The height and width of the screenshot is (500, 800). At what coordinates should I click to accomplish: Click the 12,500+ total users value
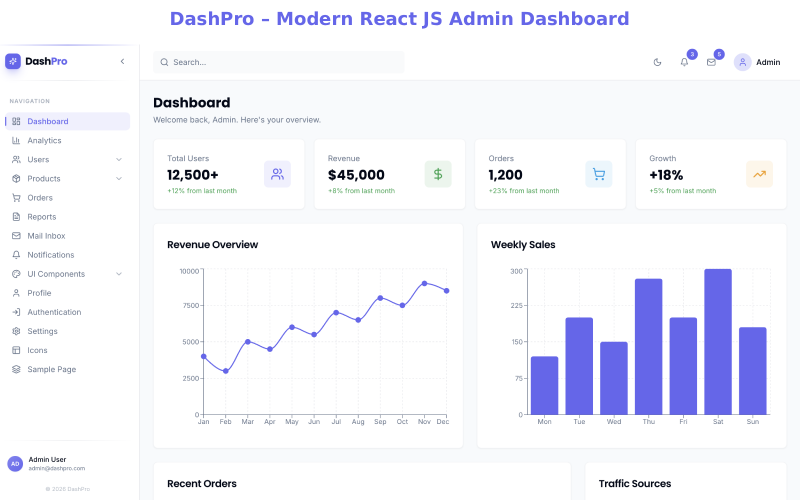click(193, 175)
